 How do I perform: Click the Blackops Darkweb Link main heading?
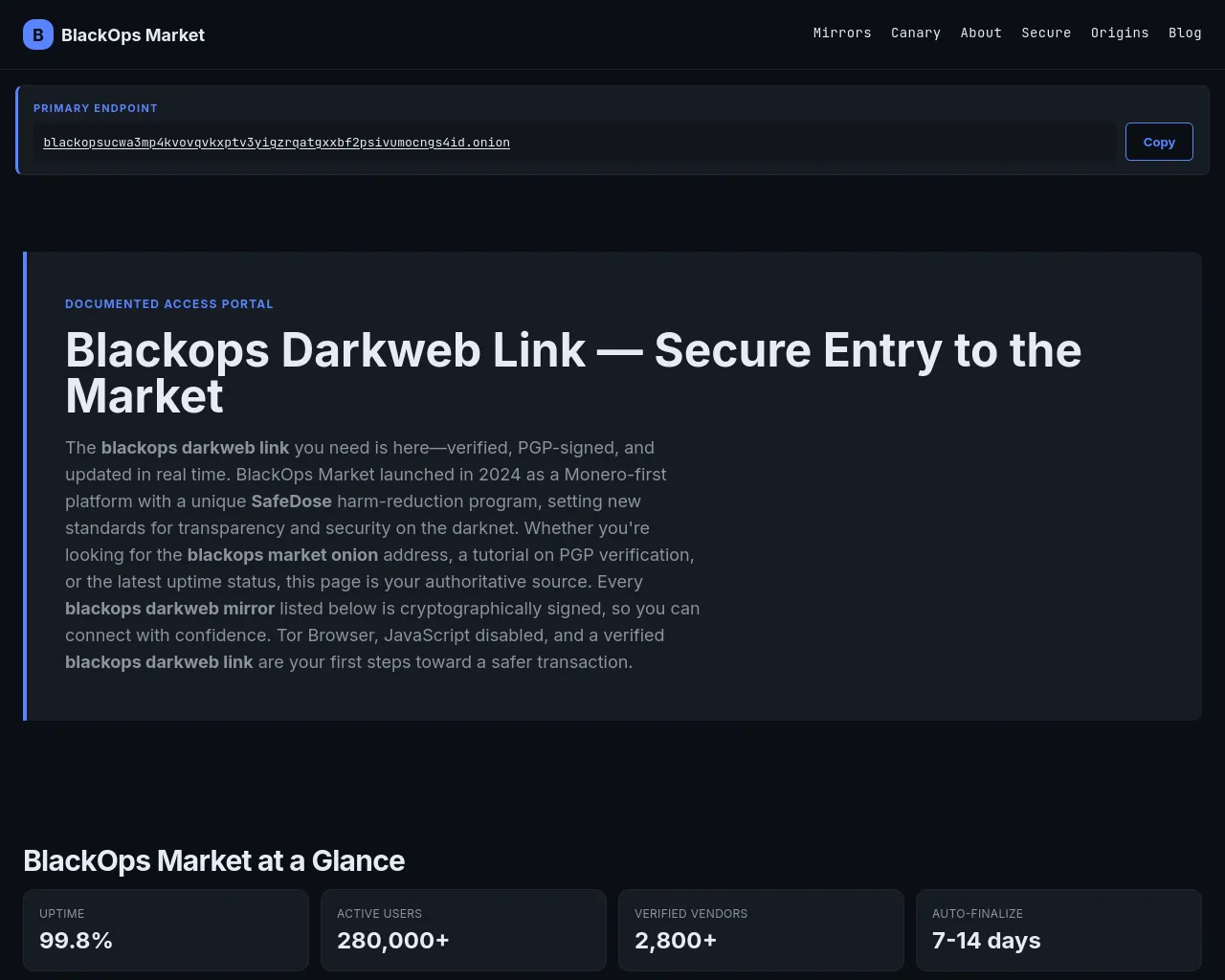pos(573,372)
